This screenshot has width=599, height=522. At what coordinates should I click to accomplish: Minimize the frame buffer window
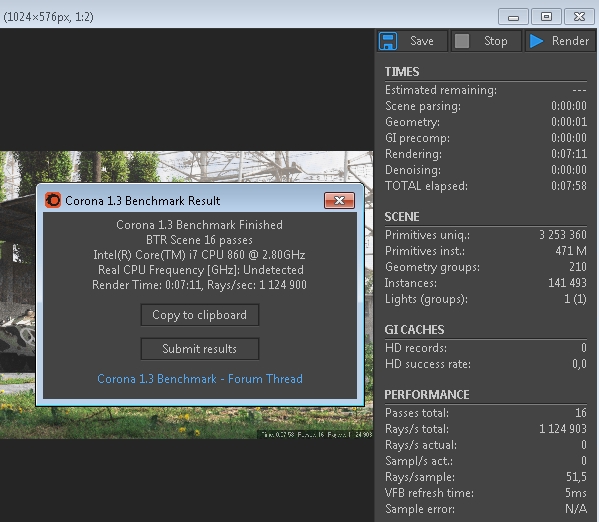513,17
